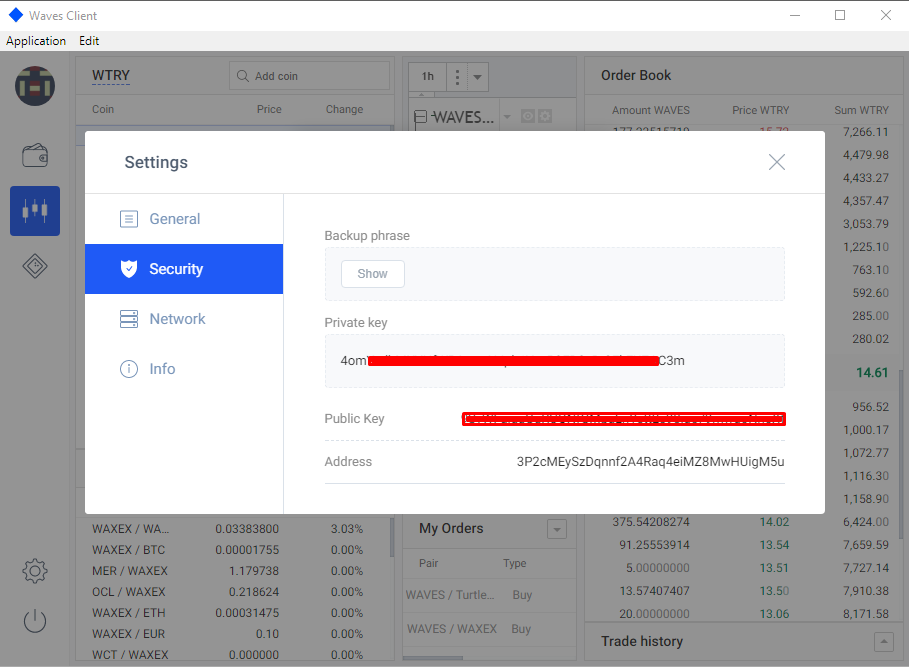909x667 pixels.
Task: Select the OCL / WAXEX coin row
Action: pyautogui.click(x=234, y=592)
